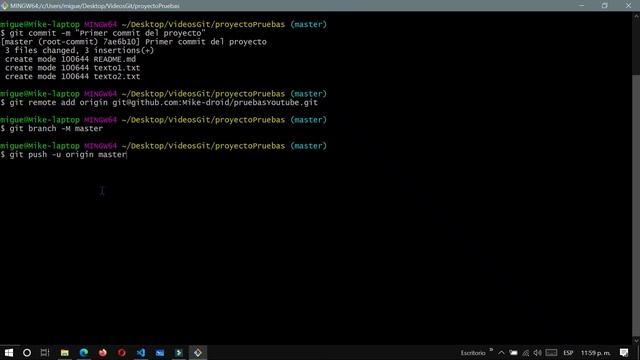Open the Escritorio desktop toolbar
Image resolution: width=640 pixels, height=360 pixels.
pos(473,353)
